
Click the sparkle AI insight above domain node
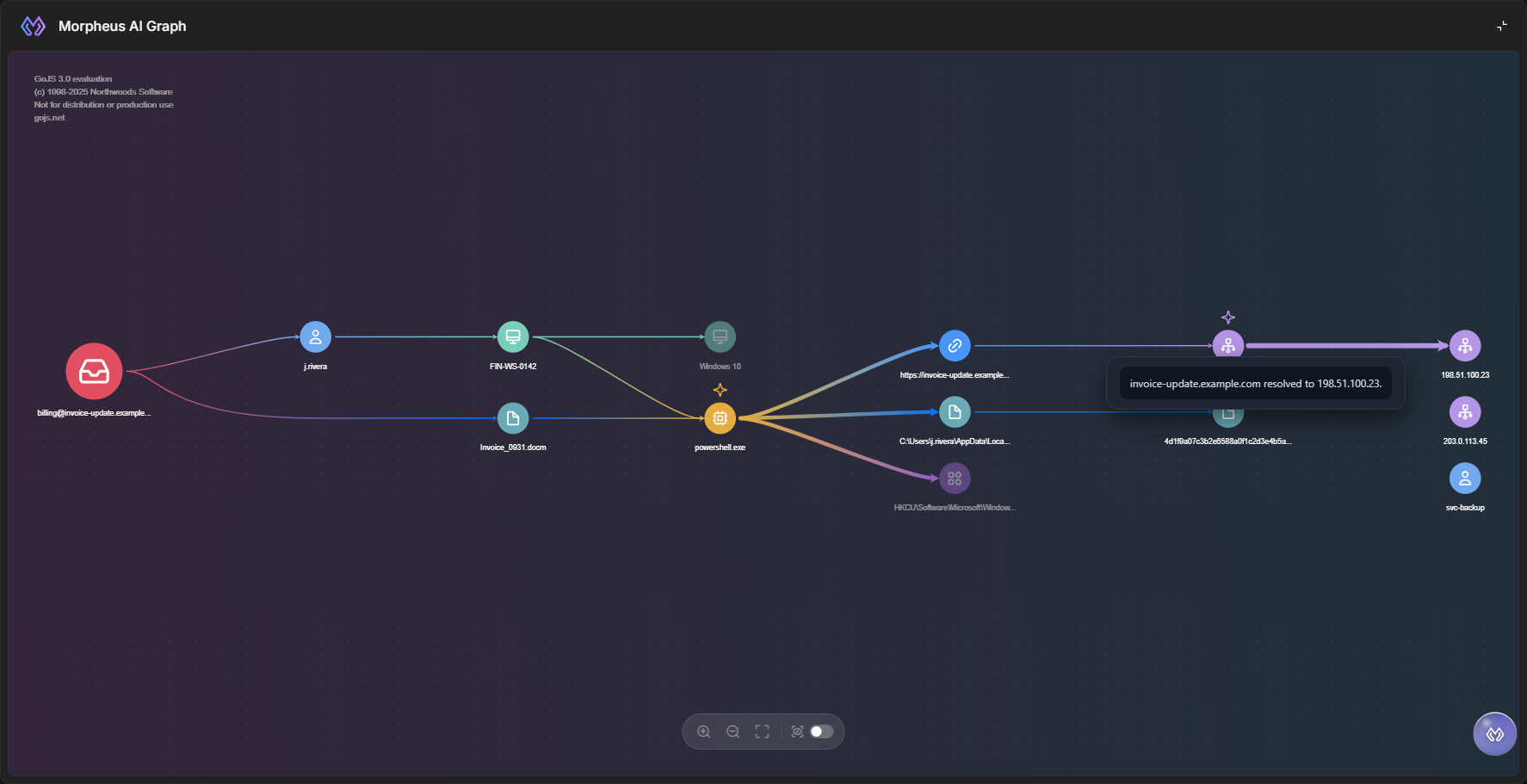point(1228,318)
